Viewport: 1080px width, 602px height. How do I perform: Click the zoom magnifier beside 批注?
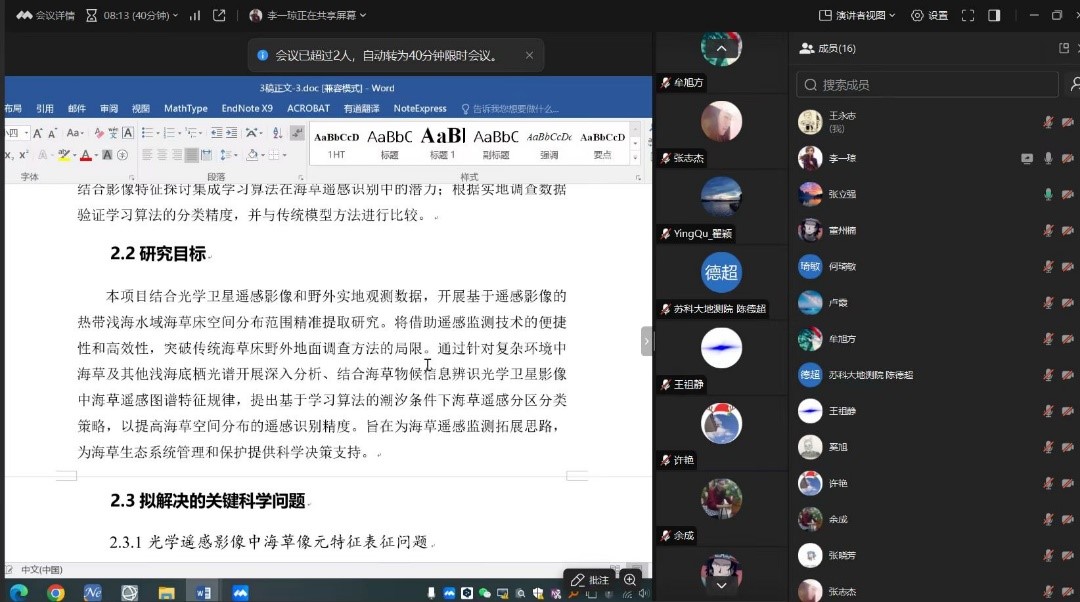pyautogui.click(x=630, y=580)
